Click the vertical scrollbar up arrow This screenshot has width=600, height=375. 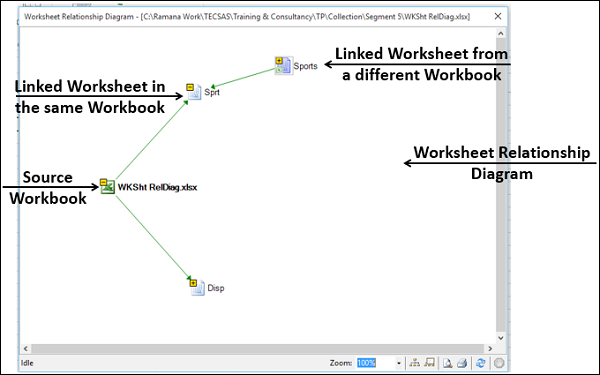point(501,33)
